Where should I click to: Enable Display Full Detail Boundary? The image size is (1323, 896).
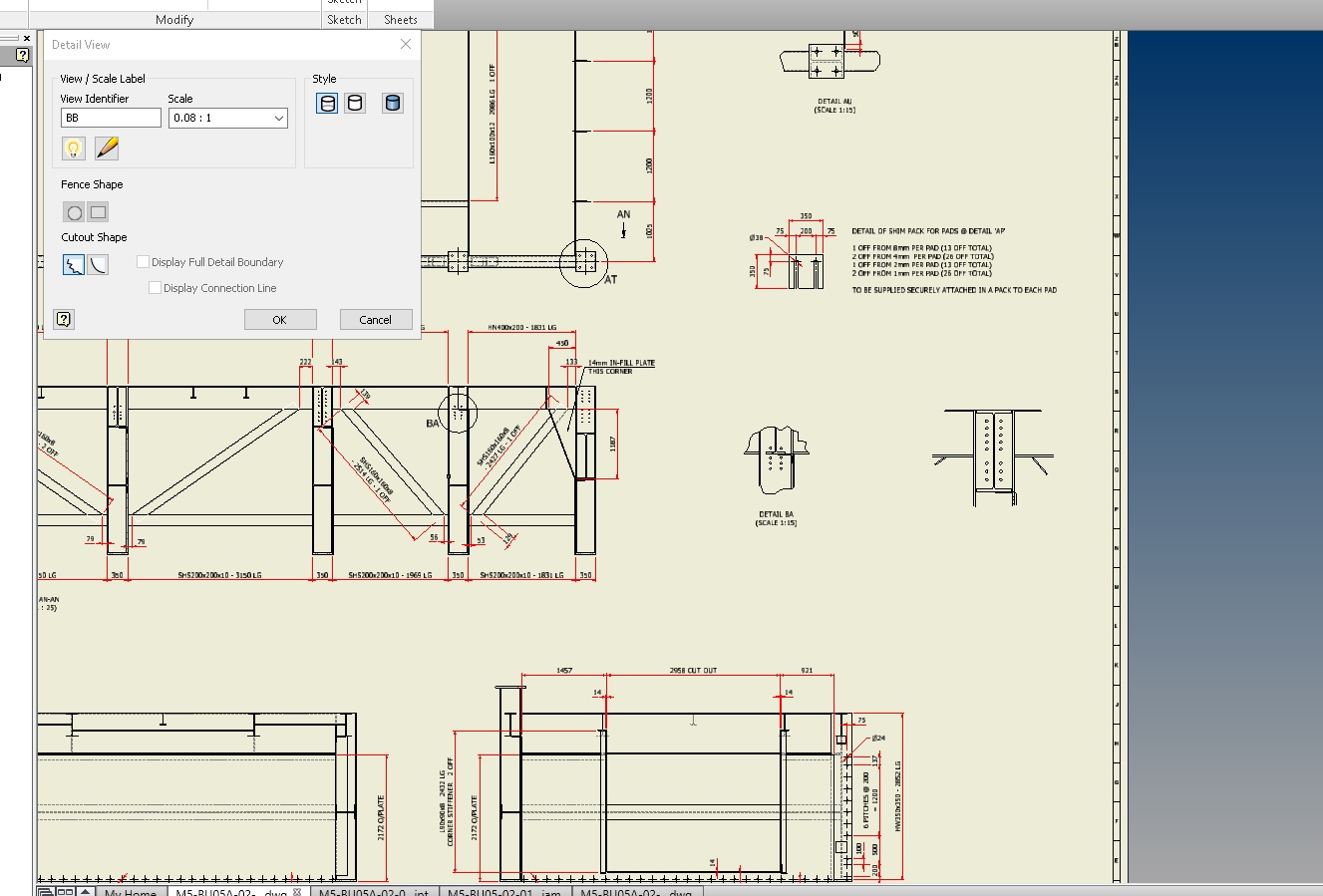pos(143,261)
